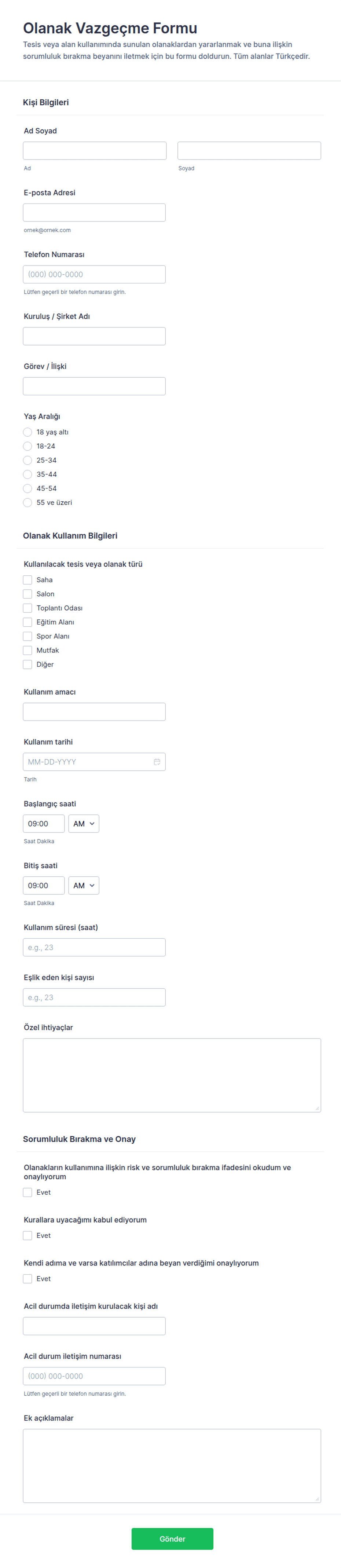Select the 25-34 age range option

tap(27, 460)
